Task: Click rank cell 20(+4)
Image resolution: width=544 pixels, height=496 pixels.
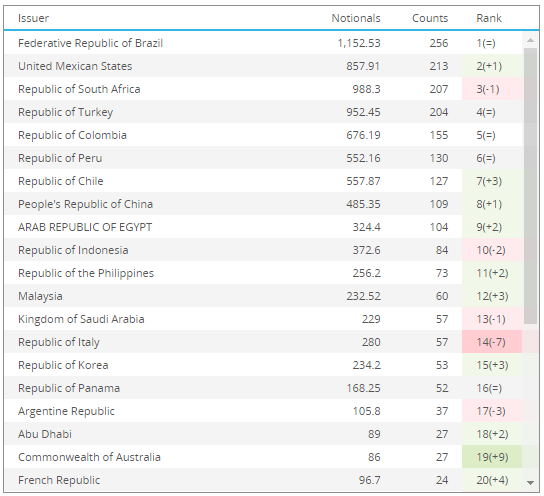Action: 492,480
